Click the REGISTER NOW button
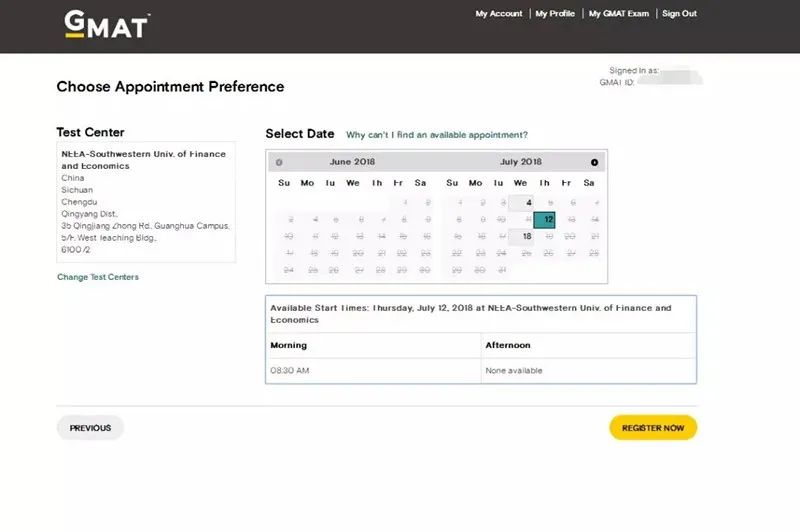800x532 pixels. pyautogui.click(x=653, y=428)
